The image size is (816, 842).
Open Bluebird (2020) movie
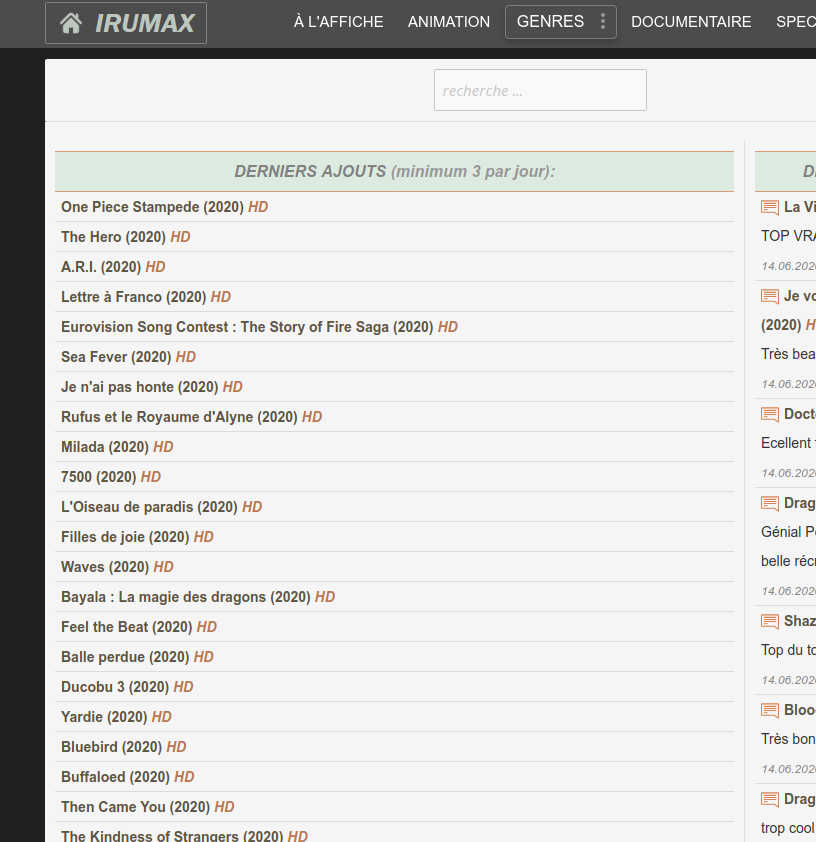click(123, 748)
